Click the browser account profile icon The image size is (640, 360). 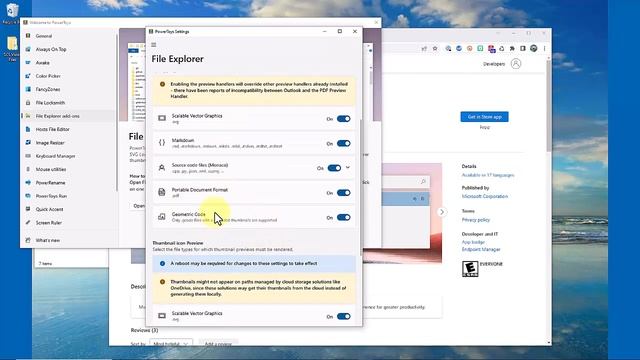[x=516, y=64]
